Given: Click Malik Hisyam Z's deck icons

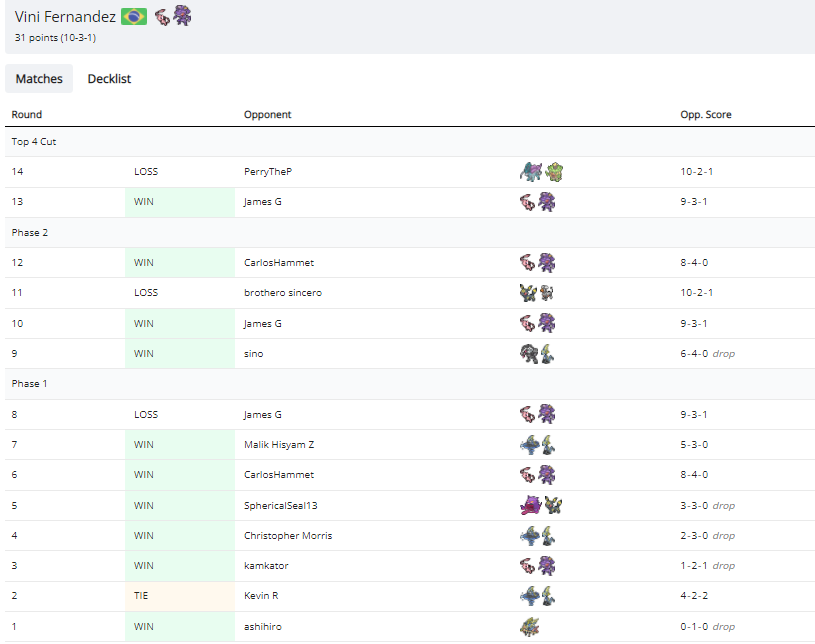Looking at the screenshot, I should click(537, 444).
